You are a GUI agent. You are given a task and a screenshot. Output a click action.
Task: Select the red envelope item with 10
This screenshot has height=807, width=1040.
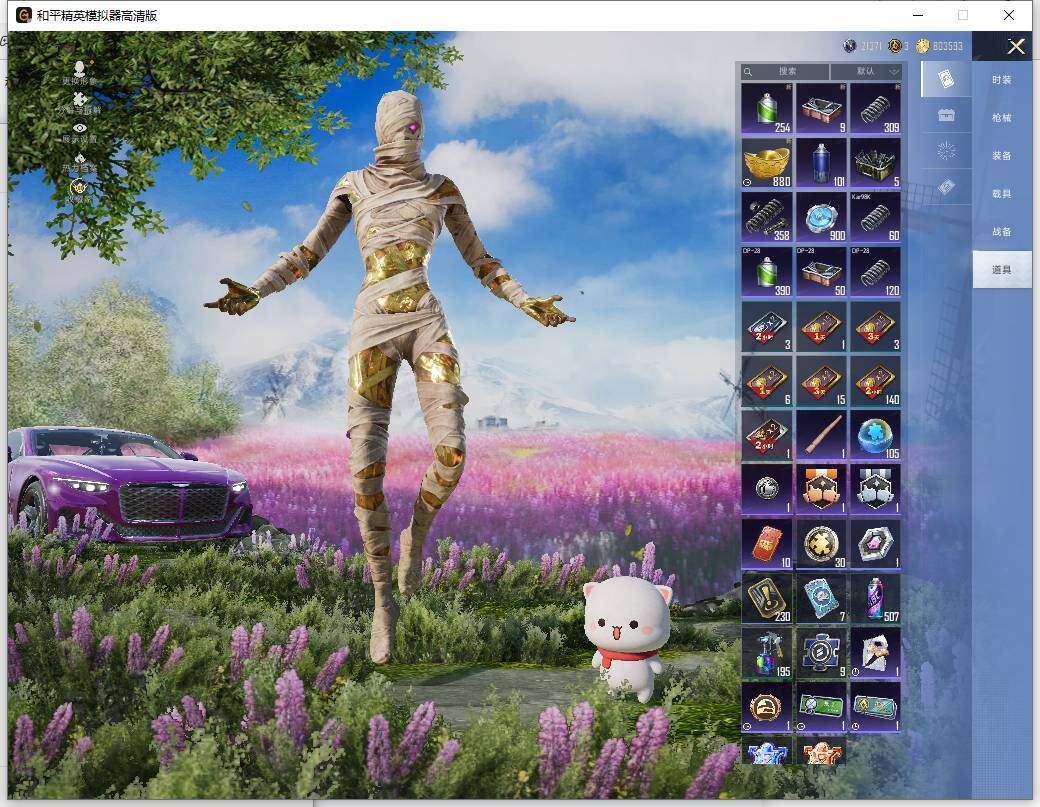tap(767, 544)
